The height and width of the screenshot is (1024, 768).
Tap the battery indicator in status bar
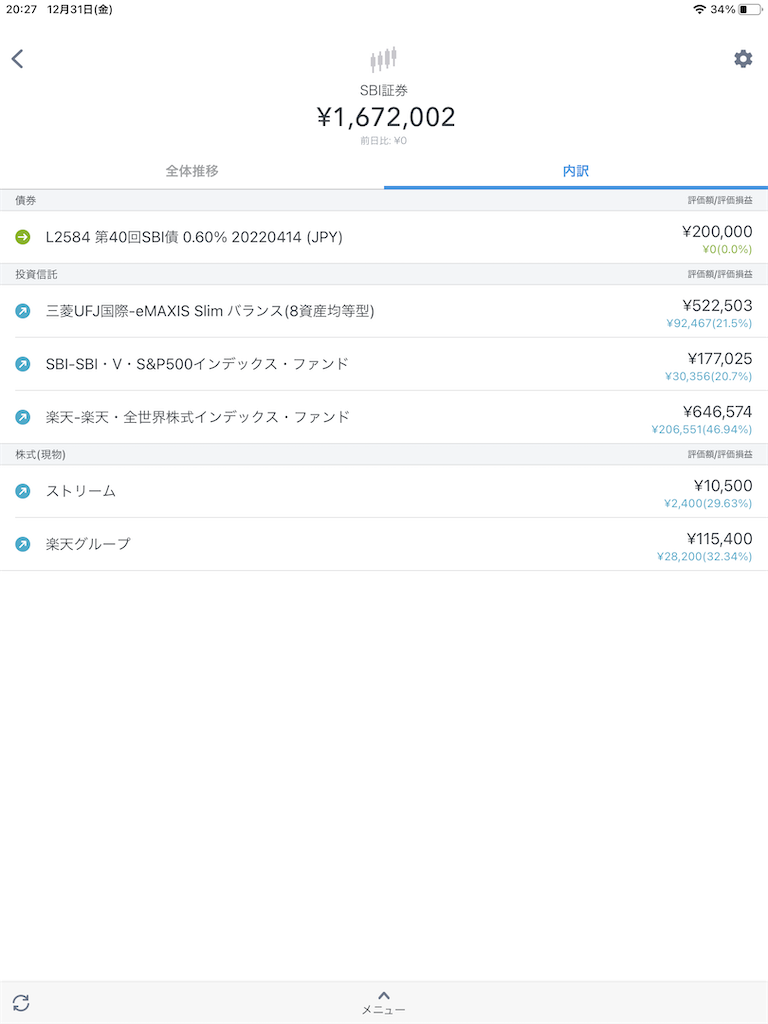coord(750,9)
